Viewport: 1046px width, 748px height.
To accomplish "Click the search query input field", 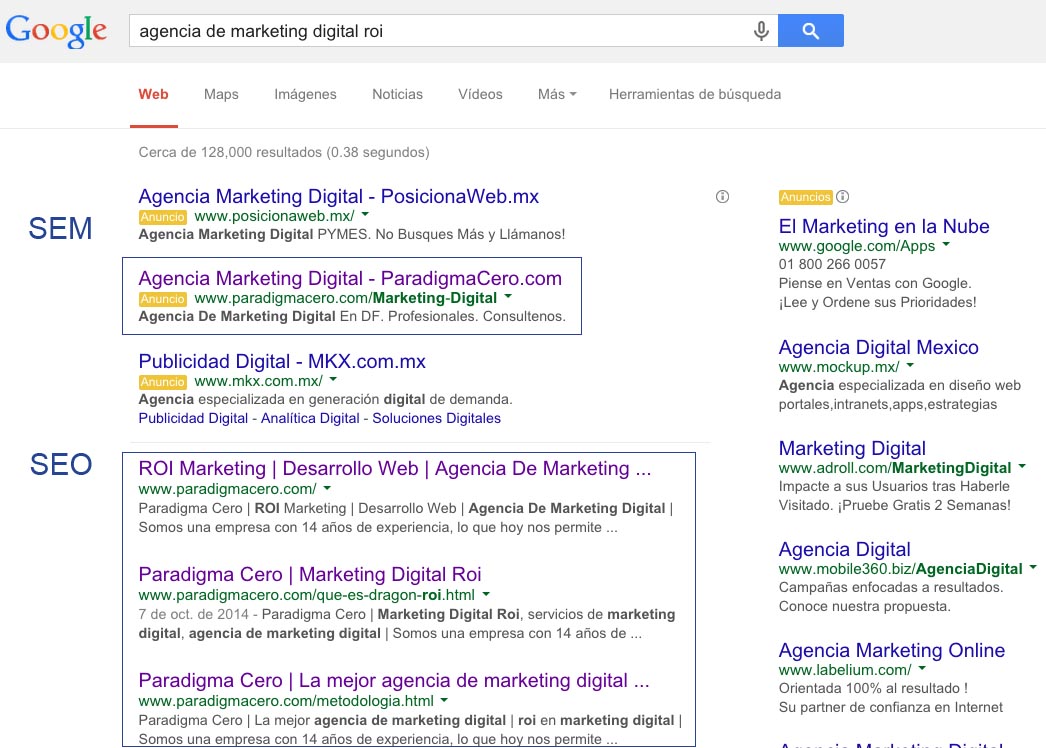I will tap(440, 31).
